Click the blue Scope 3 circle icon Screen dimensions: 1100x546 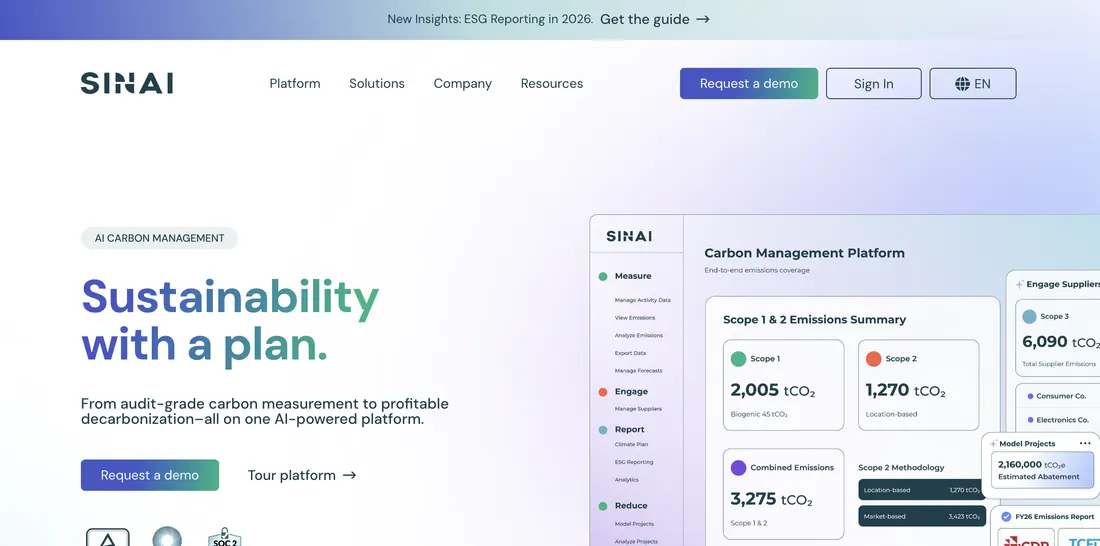pos(1029,317)
